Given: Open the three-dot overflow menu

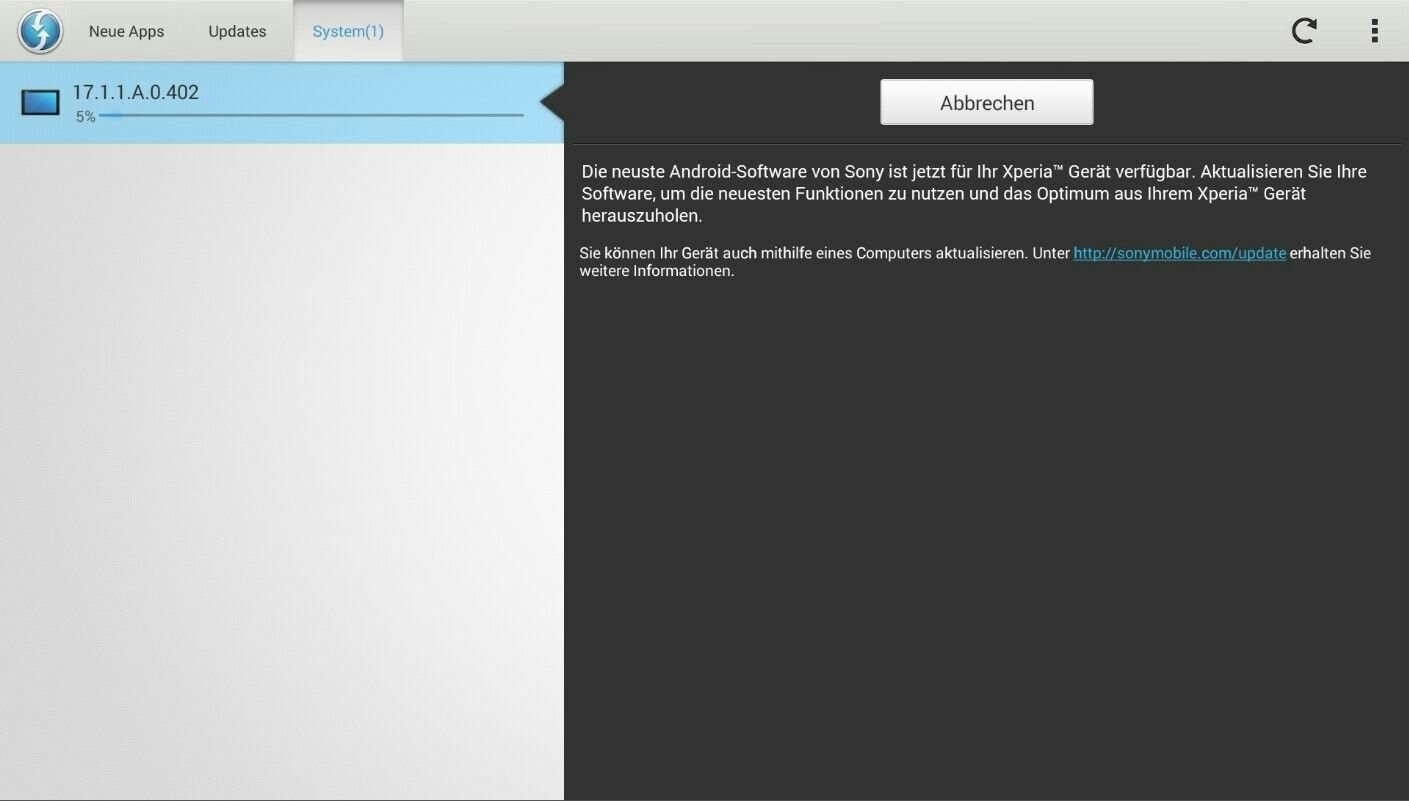Looking at the screenshot, I should 1375,31.
